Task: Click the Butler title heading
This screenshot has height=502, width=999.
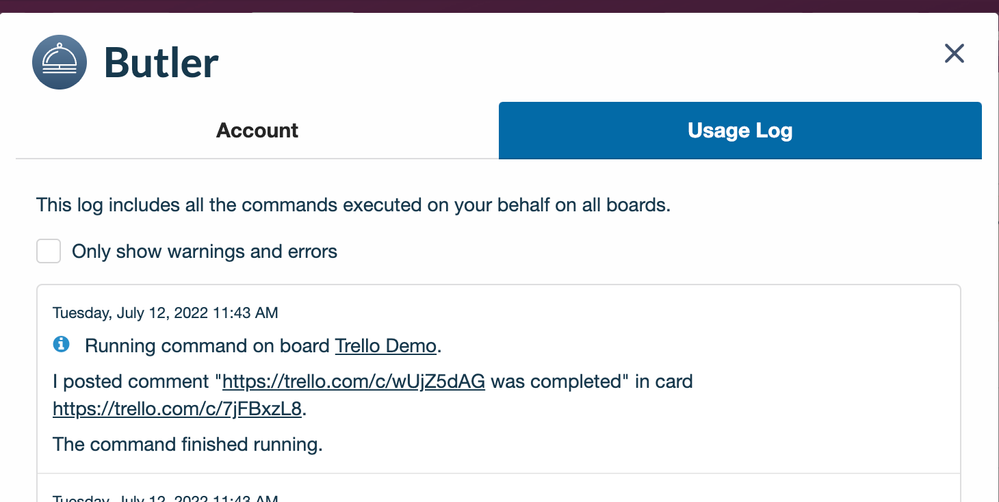Action: 161,63
